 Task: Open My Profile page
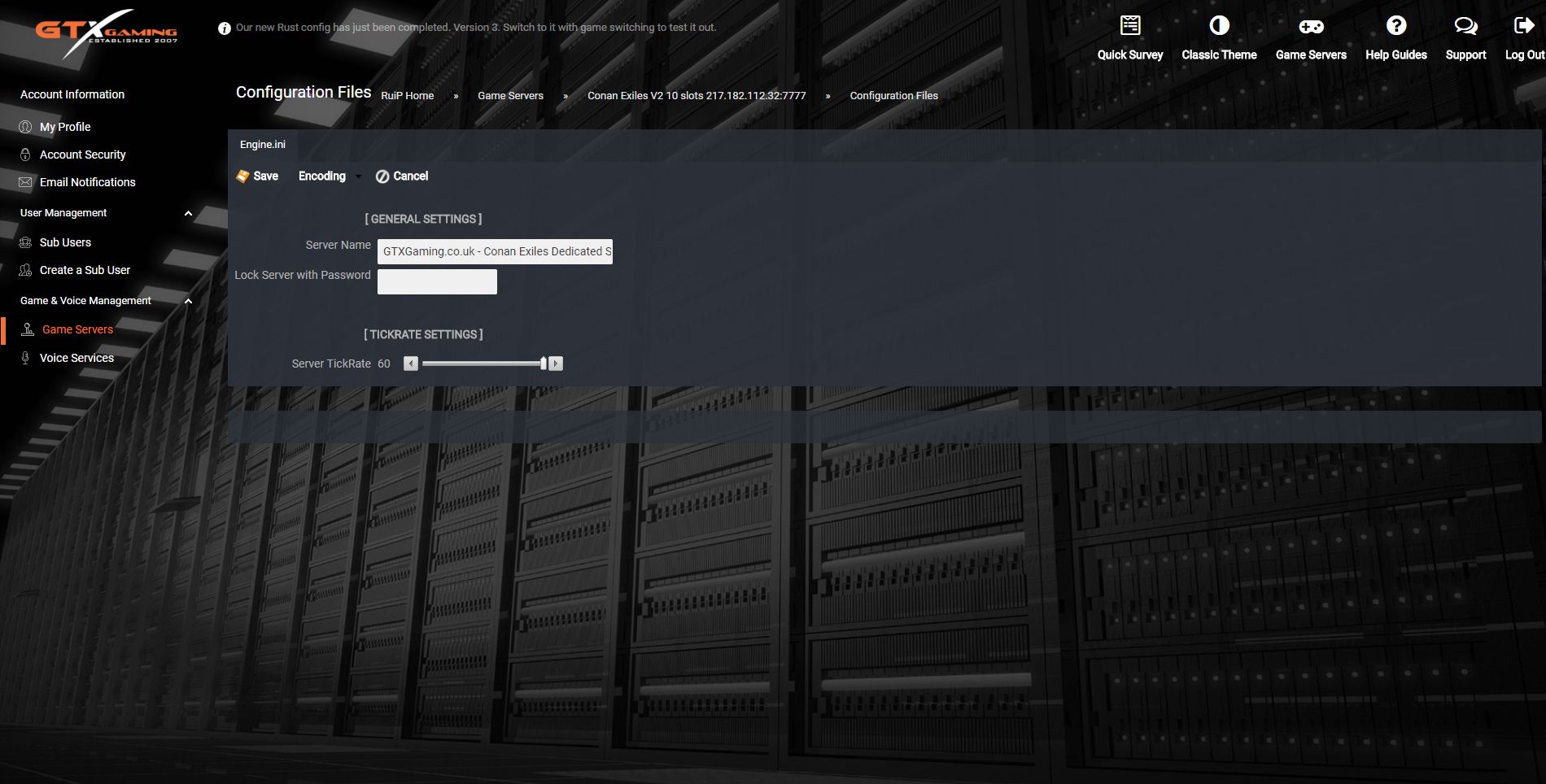pos(65,127)
